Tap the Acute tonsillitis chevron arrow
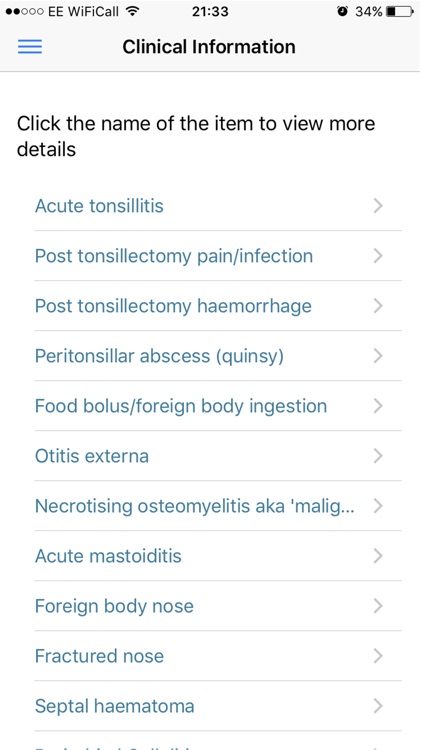This screenshot has width=422, height=750. pyautogui.click(x=378, y=206)
